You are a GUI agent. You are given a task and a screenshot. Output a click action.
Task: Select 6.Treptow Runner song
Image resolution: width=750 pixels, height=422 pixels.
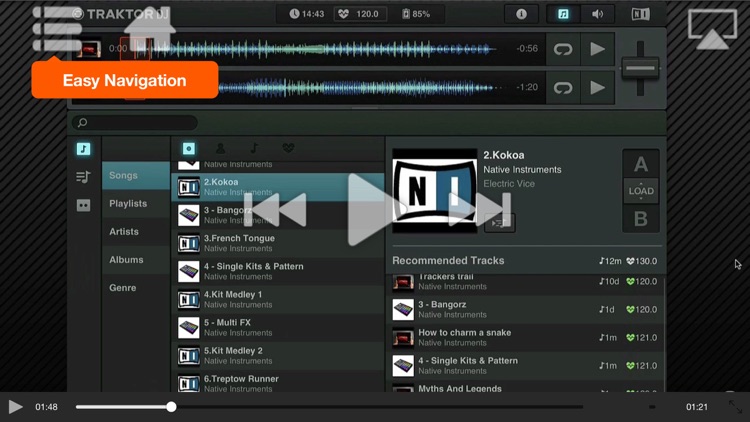277,381
